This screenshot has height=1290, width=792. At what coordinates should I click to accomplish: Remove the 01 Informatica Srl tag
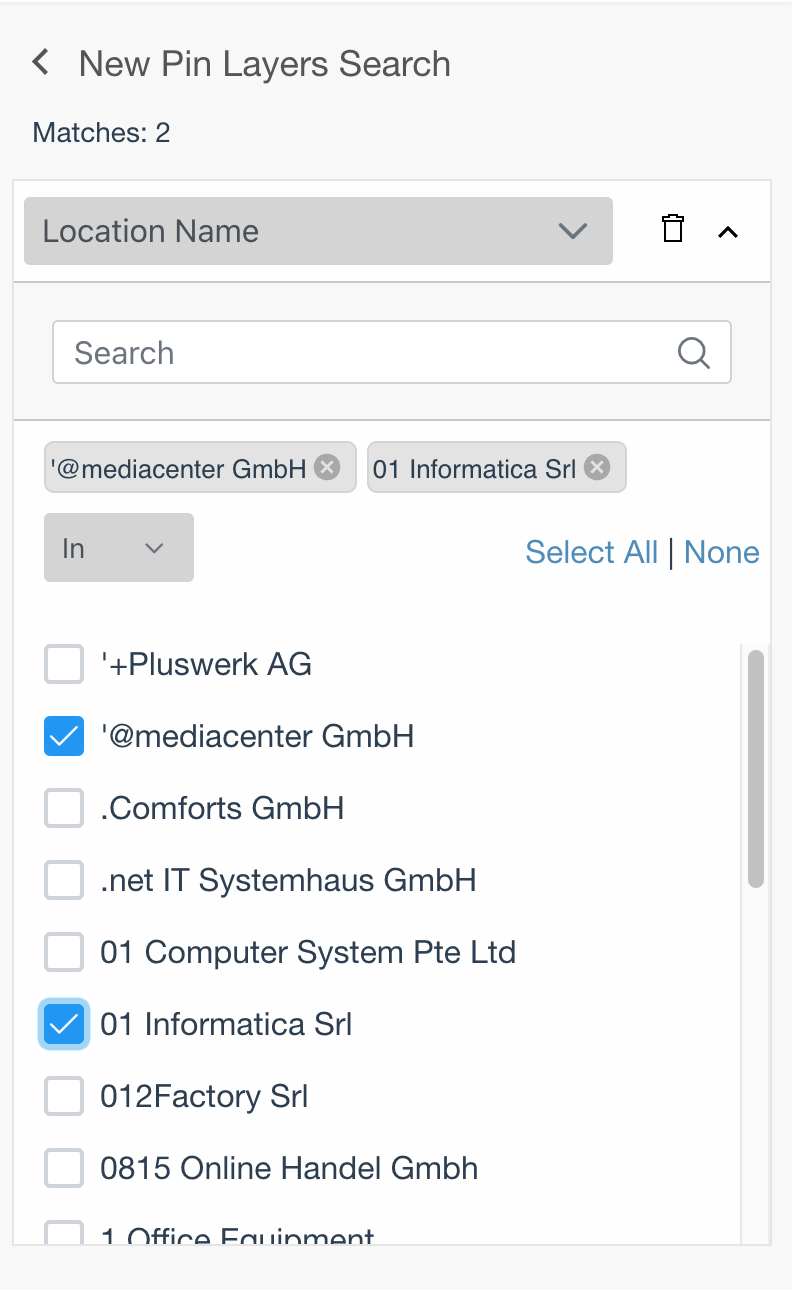click(597, 467)
